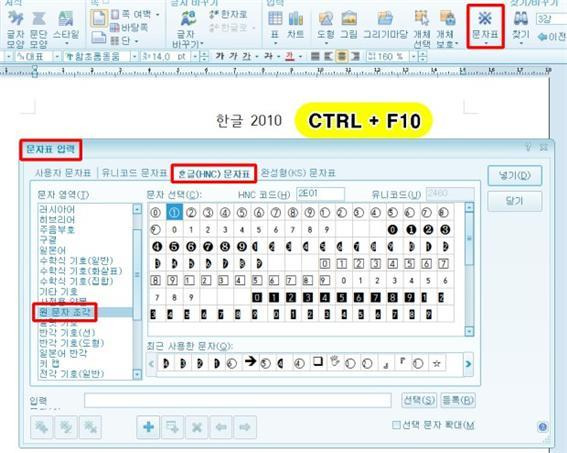Viewport: 567px width, 453px height.
Task: Click the font size stepper arrows
Action: coord(204,57)
